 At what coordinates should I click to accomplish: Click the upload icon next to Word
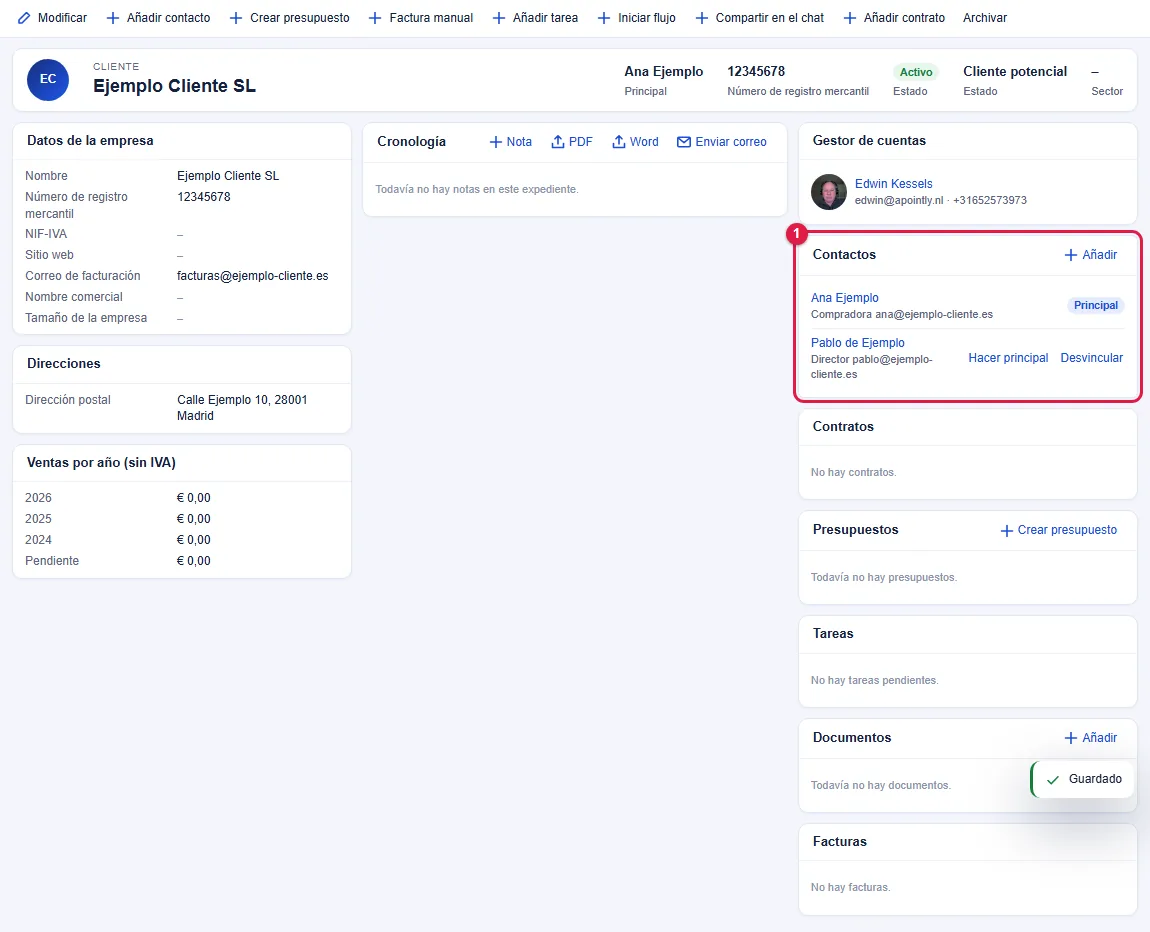click(619, 142)
